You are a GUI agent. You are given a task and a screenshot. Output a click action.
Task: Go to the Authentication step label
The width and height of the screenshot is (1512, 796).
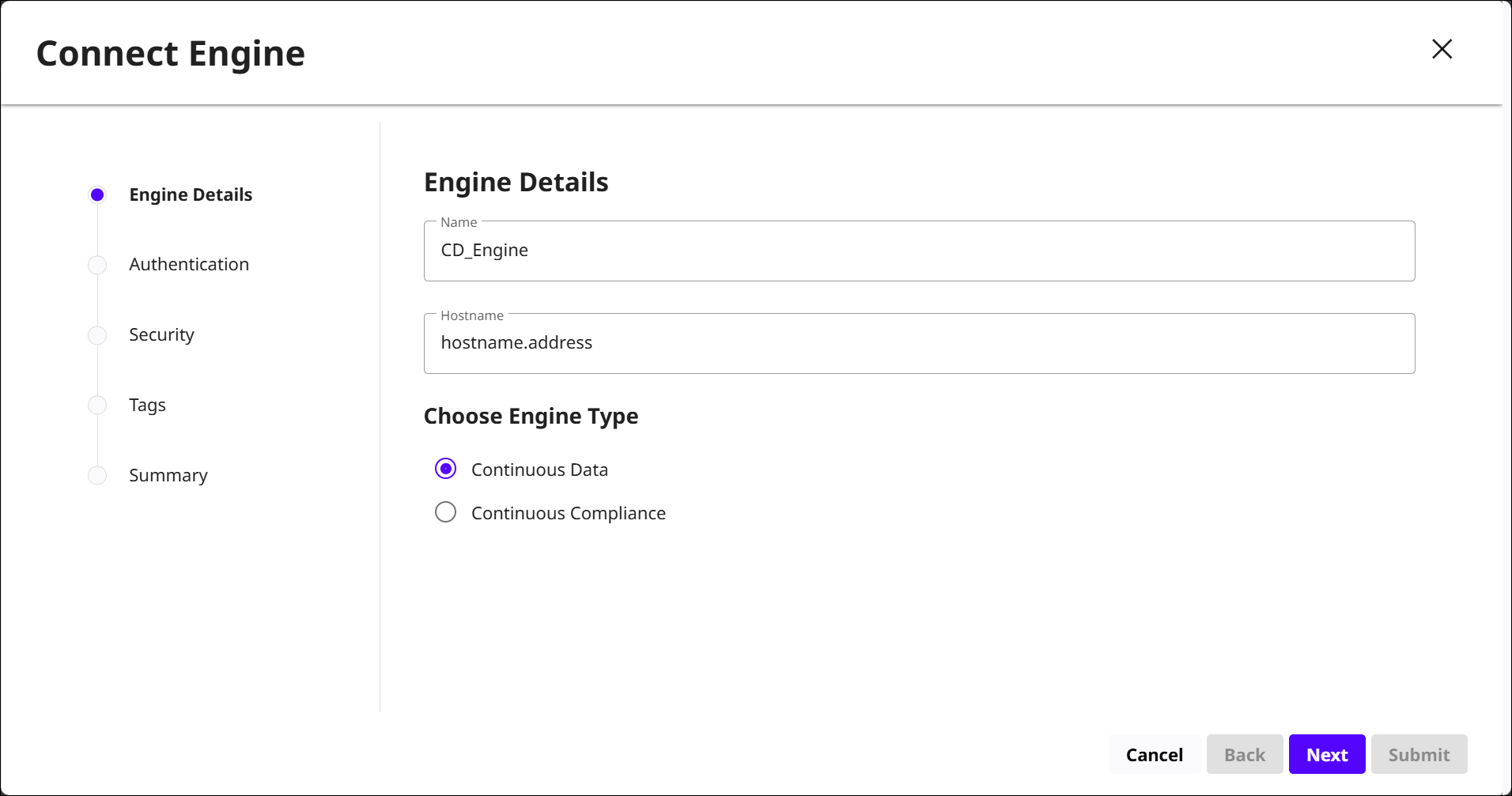point(189,265)
